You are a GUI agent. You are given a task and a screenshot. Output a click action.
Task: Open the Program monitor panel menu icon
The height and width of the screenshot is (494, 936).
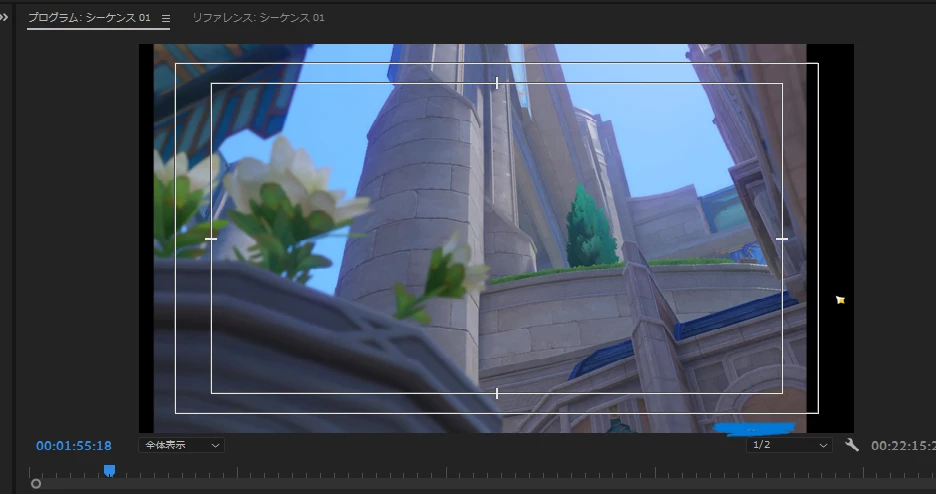click(x=166, y=18)
